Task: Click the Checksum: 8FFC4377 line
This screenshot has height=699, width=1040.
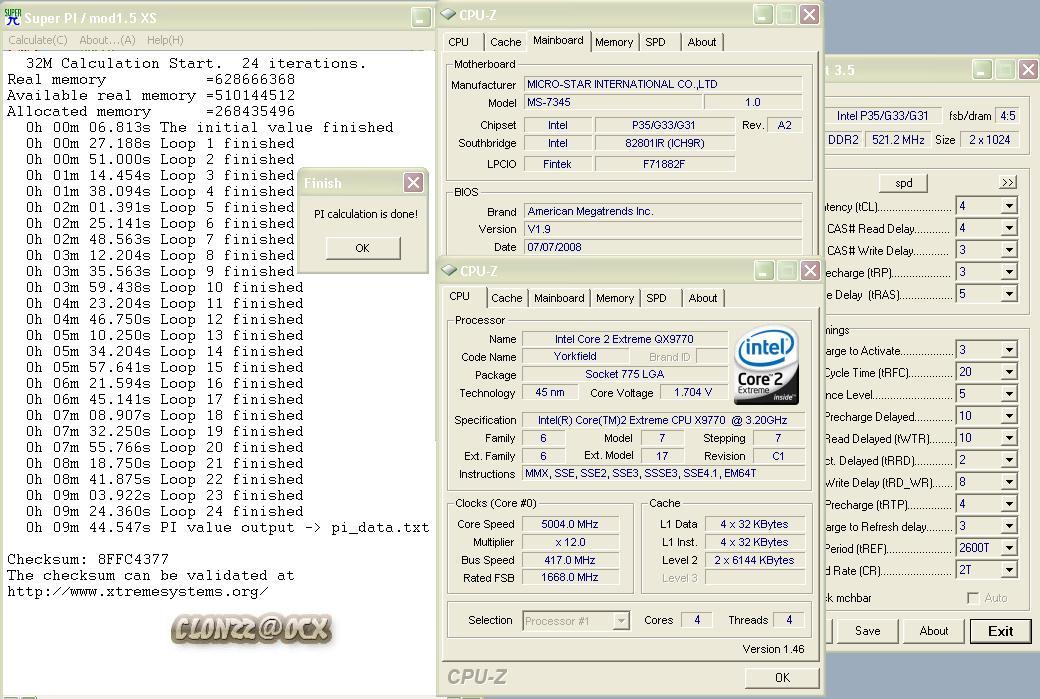Action: pos(88,559)
